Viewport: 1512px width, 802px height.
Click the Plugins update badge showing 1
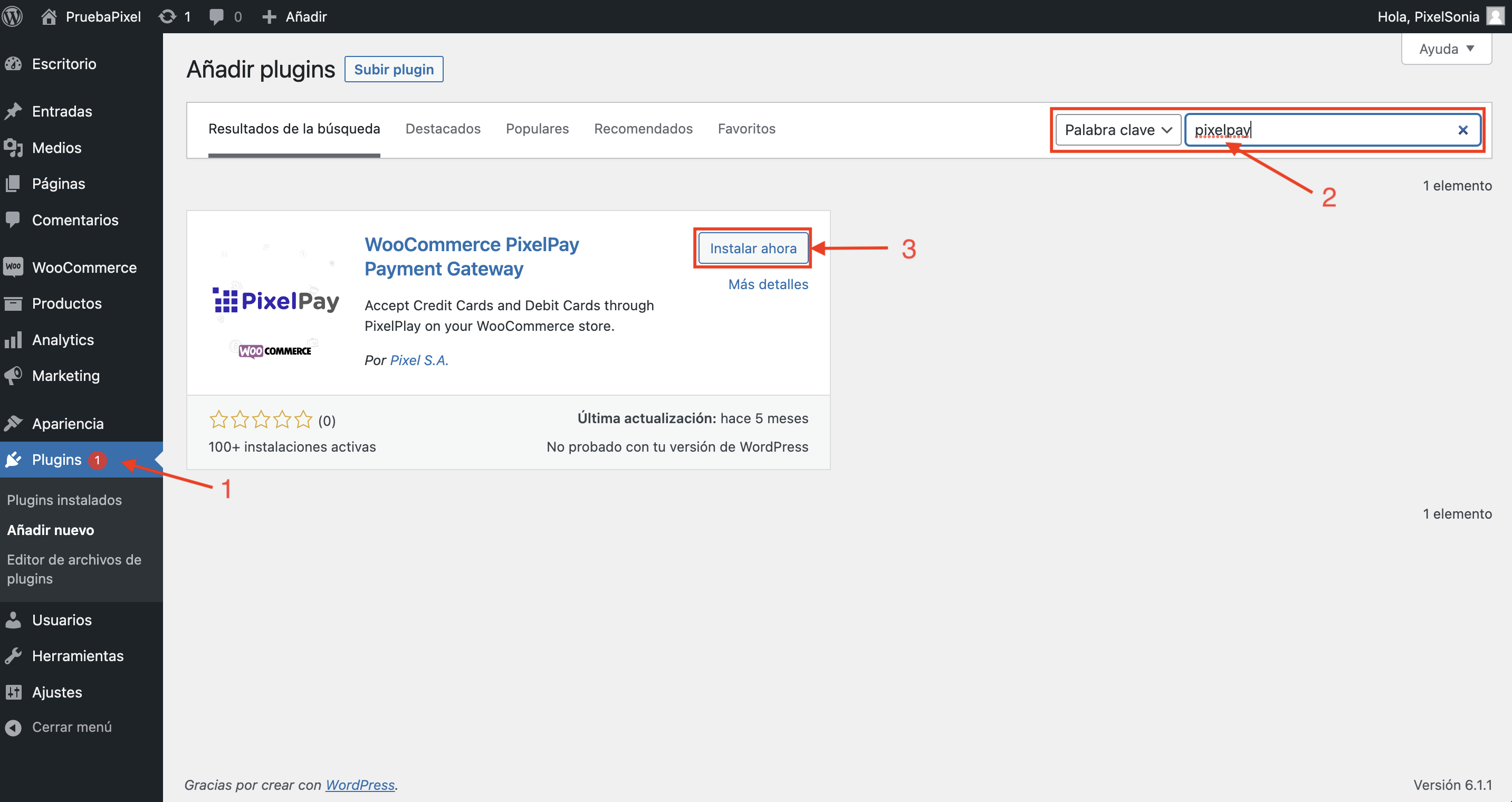point(98,460)
